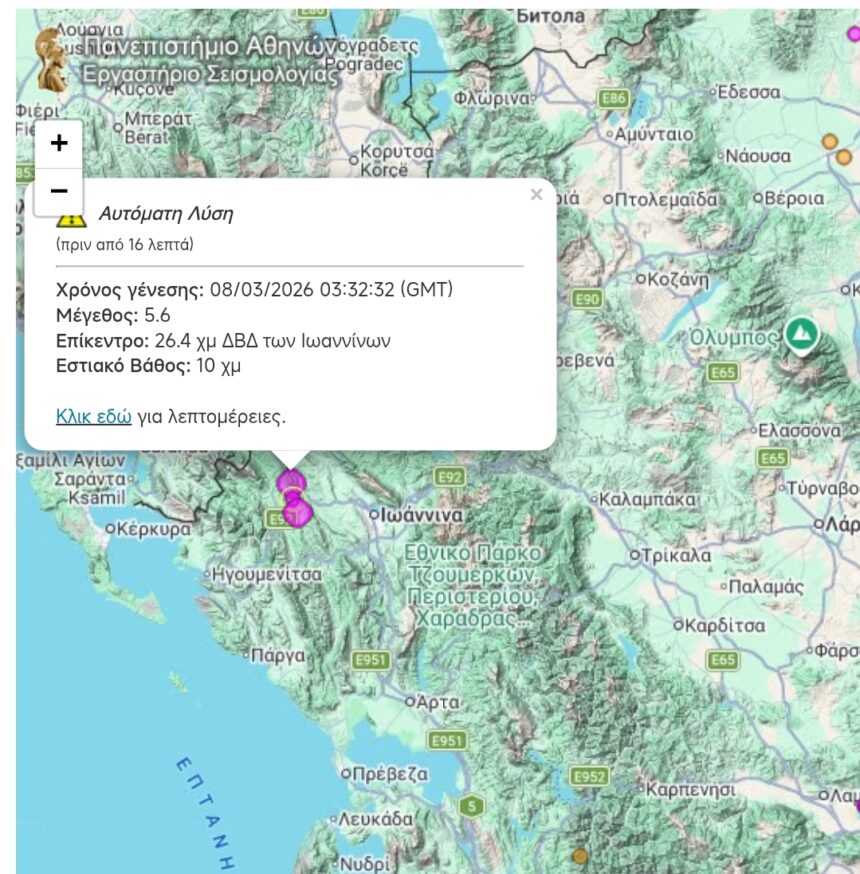Click the E952 road shield near Καρπενήσι
This screenshot has width=860, height=874.
pyautogui.click(x=589, y=776)
